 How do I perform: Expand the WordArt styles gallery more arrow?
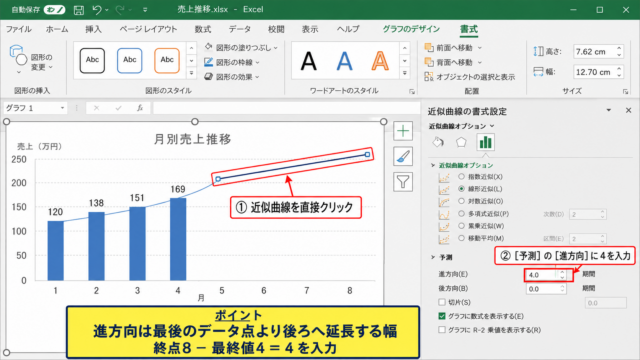pyautogui.click(x=404, y=73)
